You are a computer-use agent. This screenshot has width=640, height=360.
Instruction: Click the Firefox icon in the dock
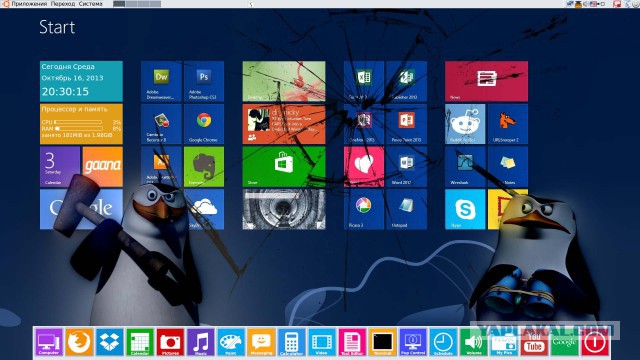click(x=79, y=342)
